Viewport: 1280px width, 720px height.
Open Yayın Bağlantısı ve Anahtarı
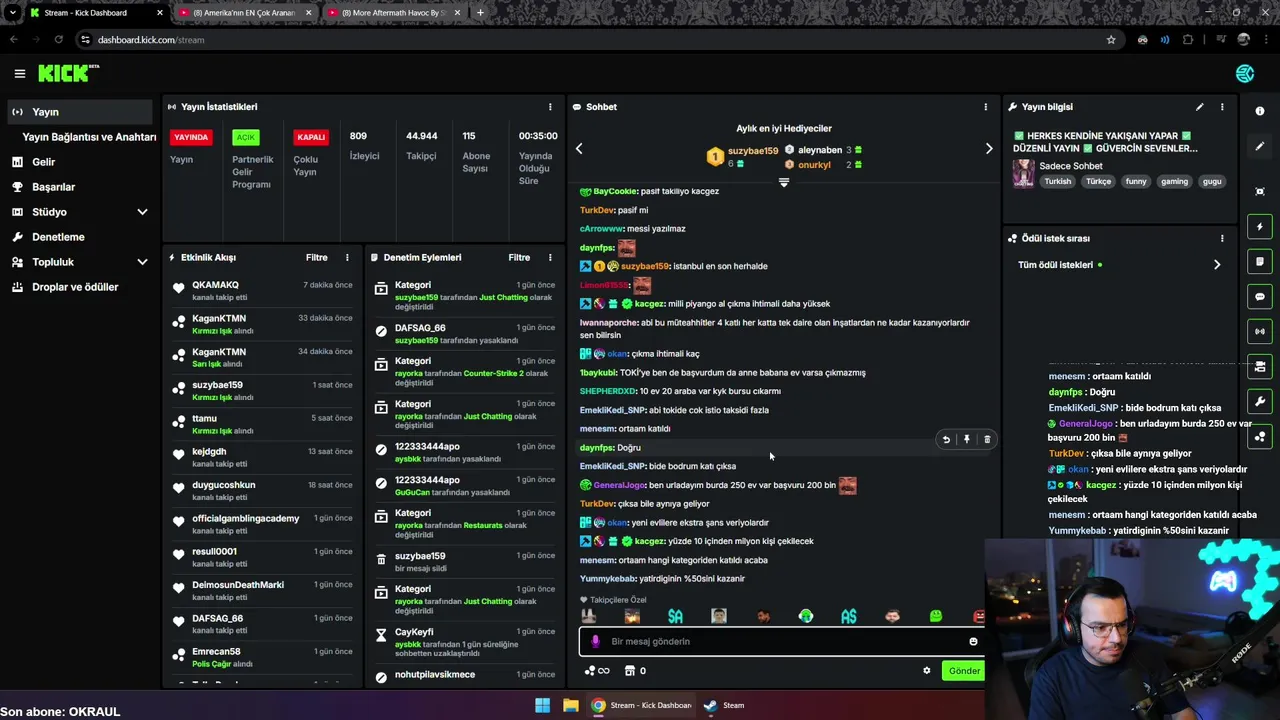(89, 137)
